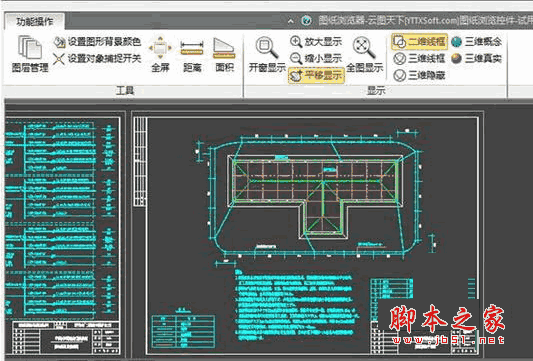Click the T-shaped building plan drawing

click(x=314, y=197)
